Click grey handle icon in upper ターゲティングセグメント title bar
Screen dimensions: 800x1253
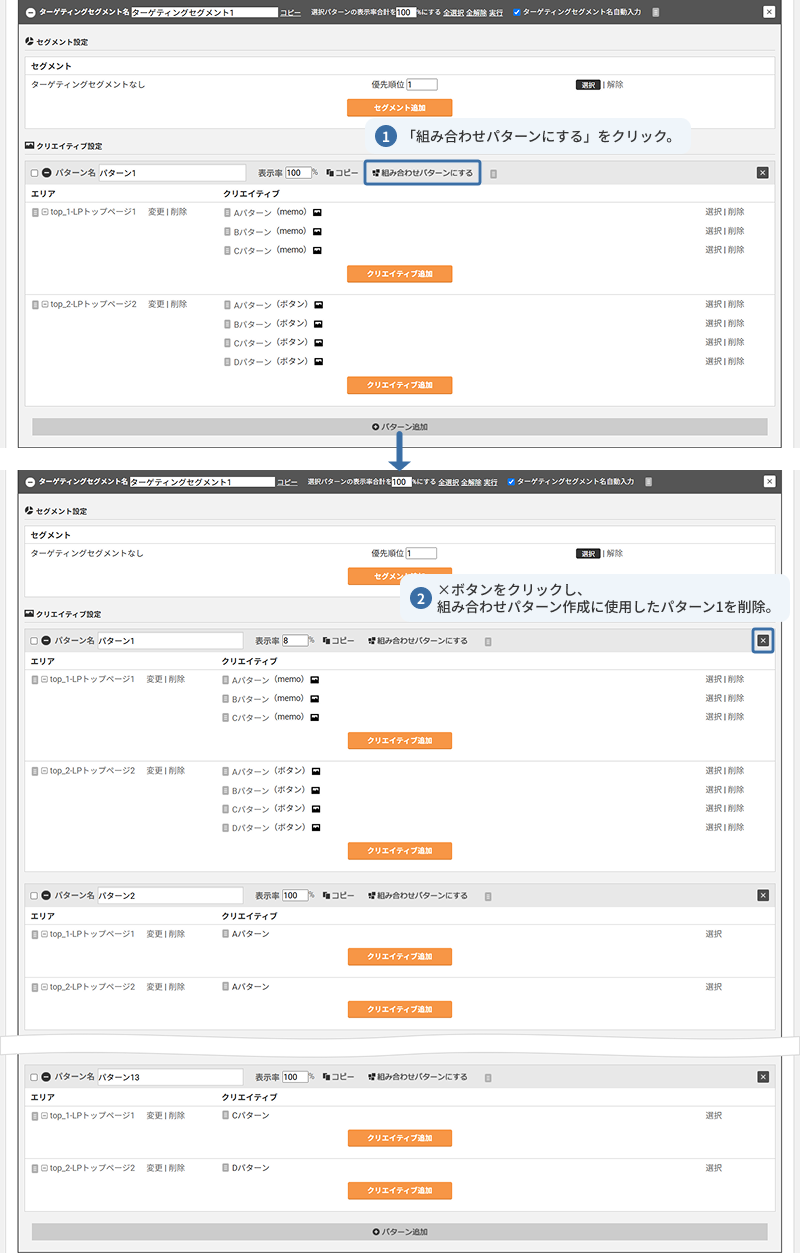[655, 12]
